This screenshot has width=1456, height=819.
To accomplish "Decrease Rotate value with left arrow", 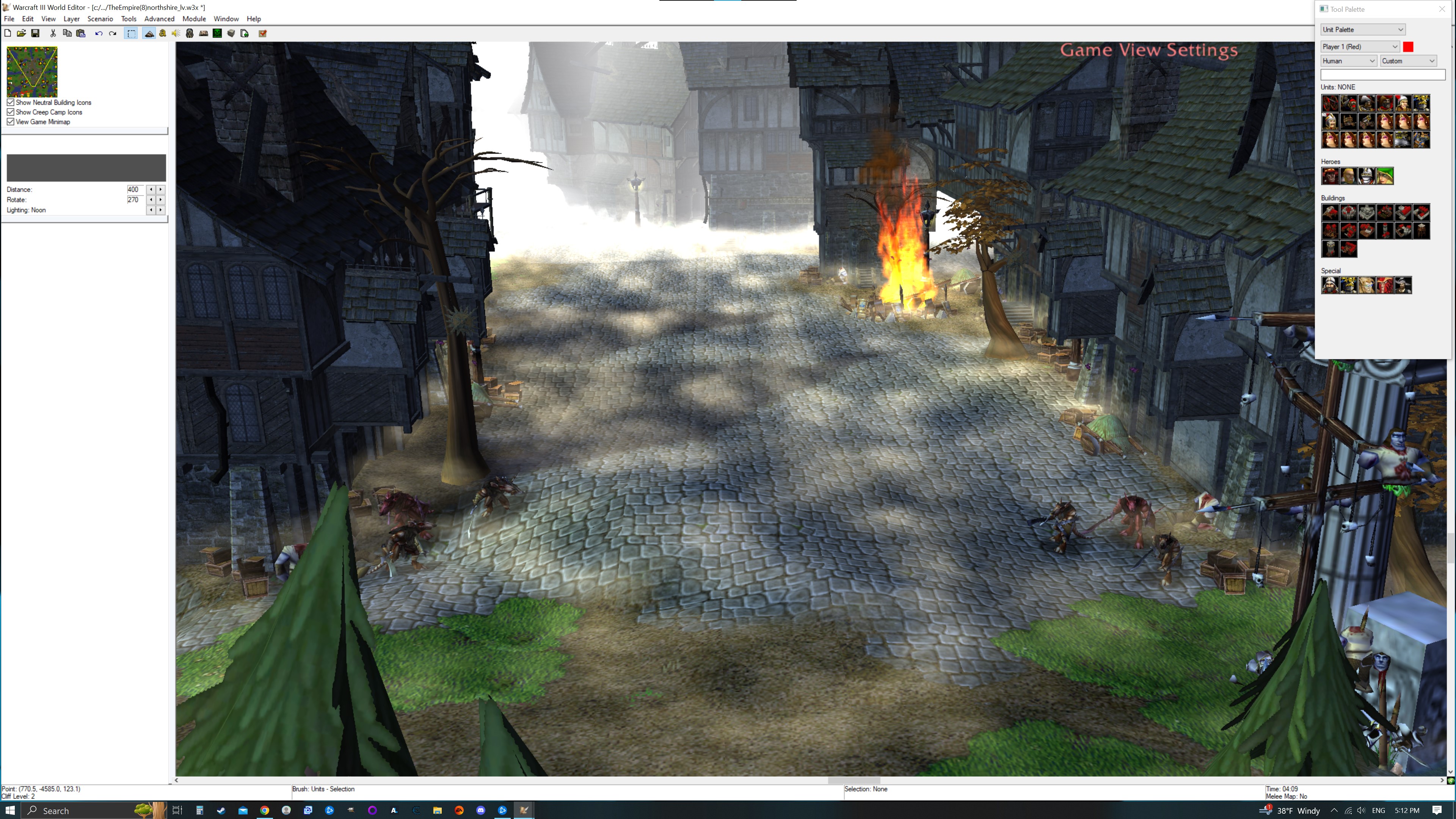I will [x=151, y=199].
